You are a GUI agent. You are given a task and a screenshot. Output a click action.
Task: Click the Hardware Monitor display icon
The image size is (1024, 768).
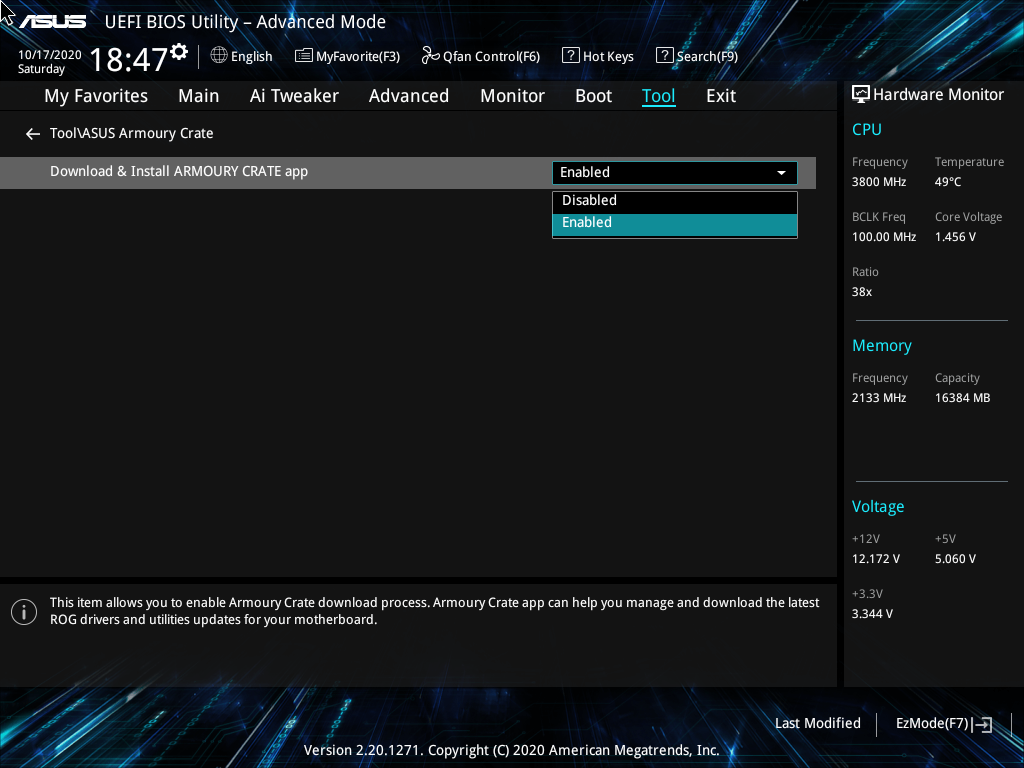[861, 95]
